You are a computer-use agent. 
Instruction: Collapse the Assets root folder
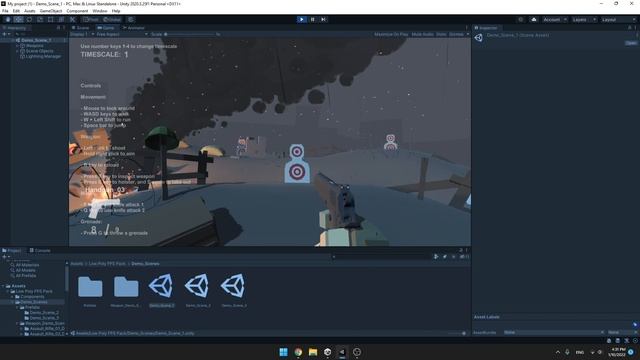tap(3, 286)
